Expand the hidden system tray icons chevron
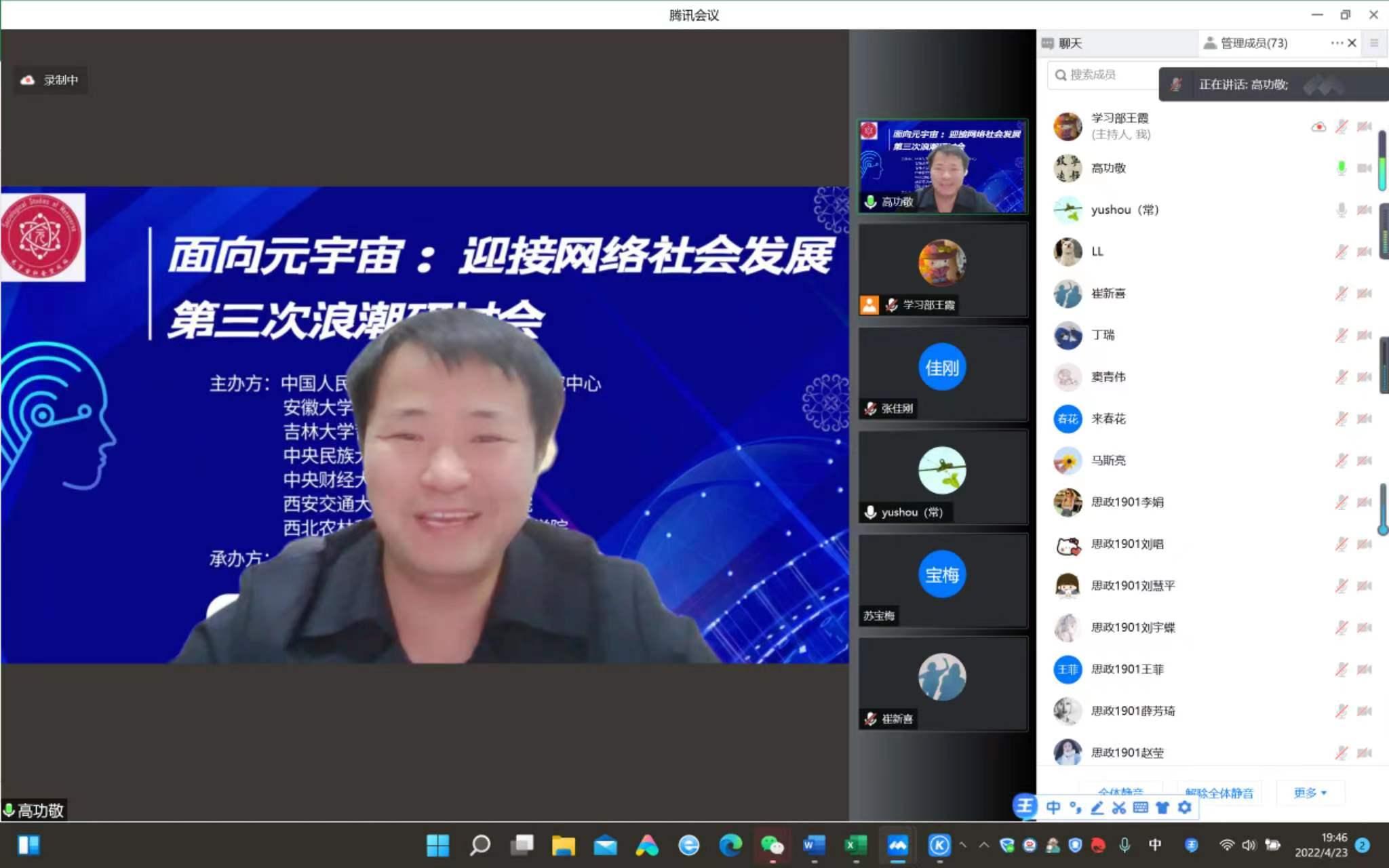Screen dimensions: 1389x868 (983, 845)
